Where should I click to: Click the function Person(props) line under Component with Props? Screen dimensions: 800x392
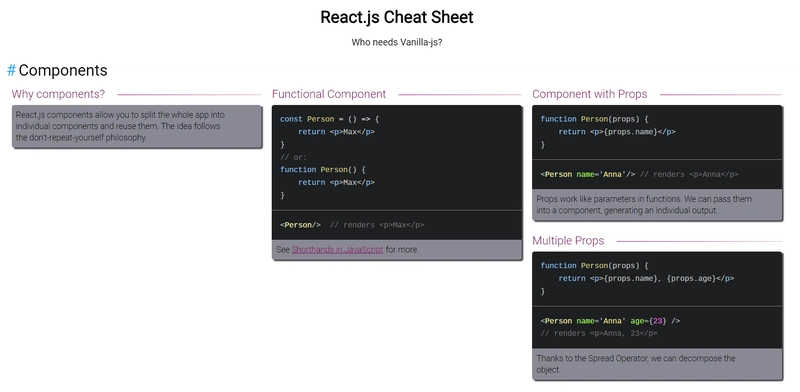click(x=594, y=119)
